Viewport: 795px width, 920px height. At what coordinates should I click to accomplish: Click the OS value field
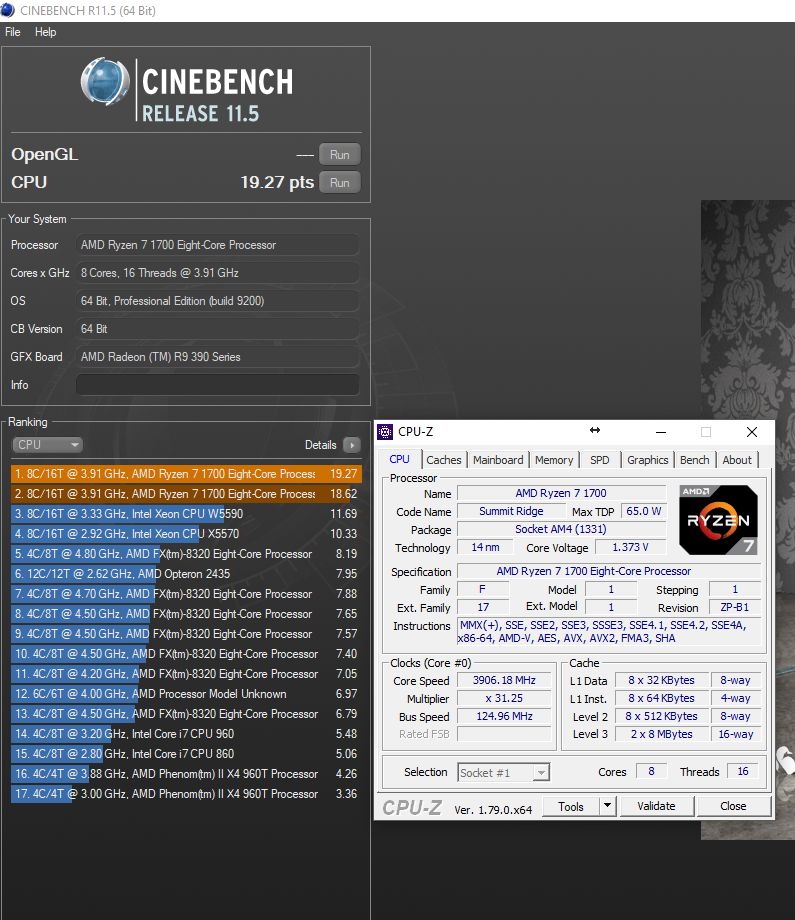tap(218, 301)
